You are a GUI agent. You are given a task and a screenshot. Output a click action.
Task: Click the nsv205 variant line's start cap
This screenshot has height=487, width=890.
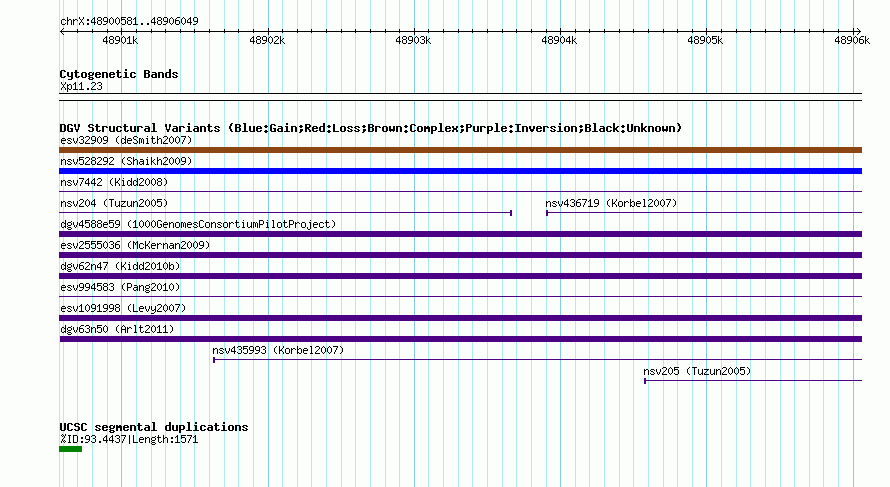pyautogui.click(x=645, y=381)
